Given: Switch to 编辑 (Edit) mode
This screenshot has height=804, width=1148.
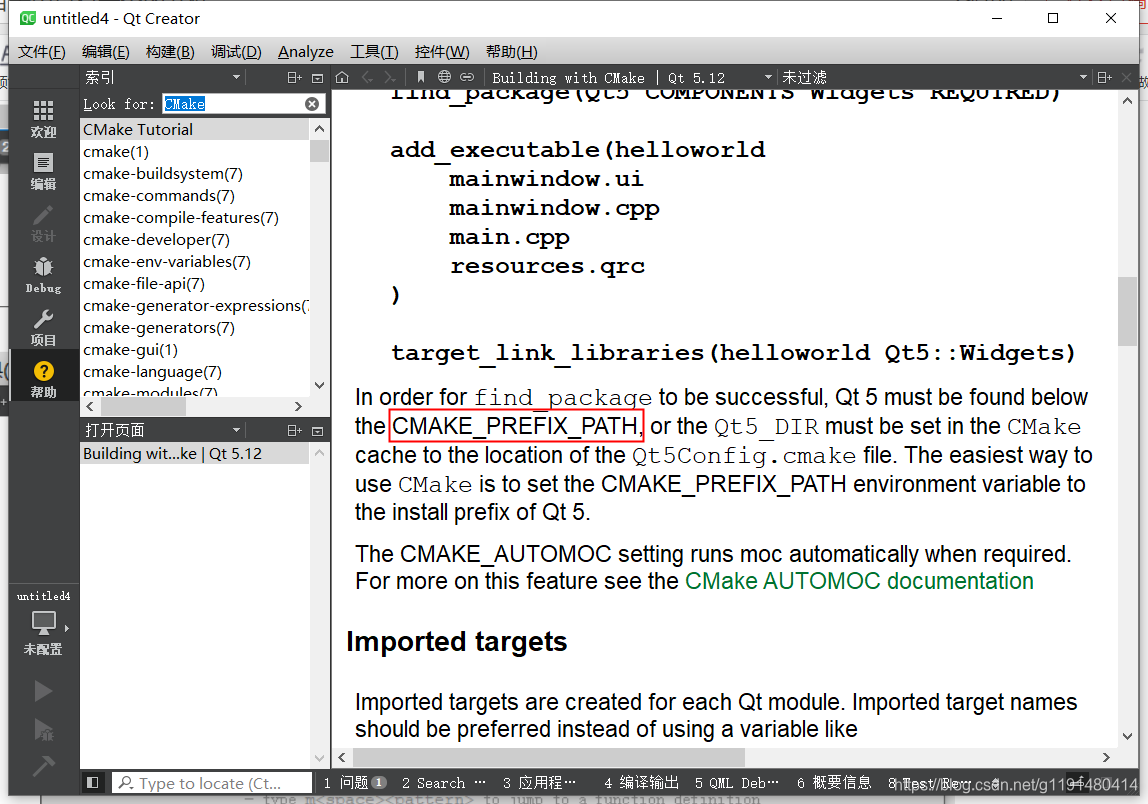Looking at the screenshot, I should [43, 171].
